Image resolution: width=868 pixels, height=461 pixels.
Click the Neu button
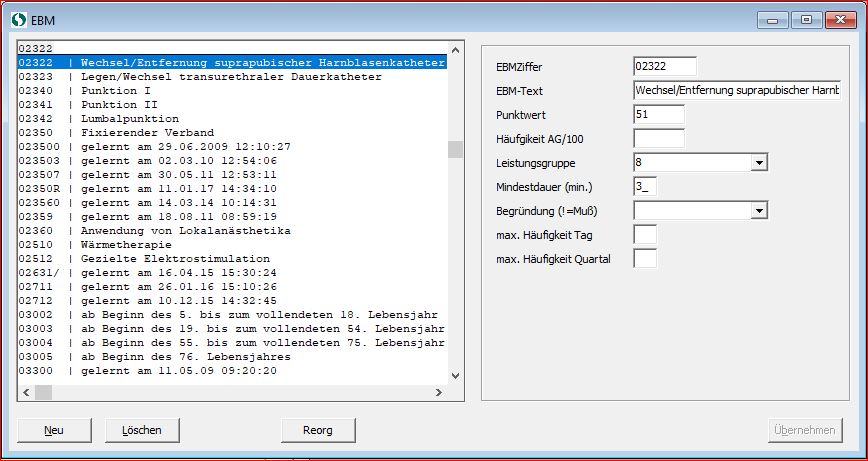click(54, 430)
